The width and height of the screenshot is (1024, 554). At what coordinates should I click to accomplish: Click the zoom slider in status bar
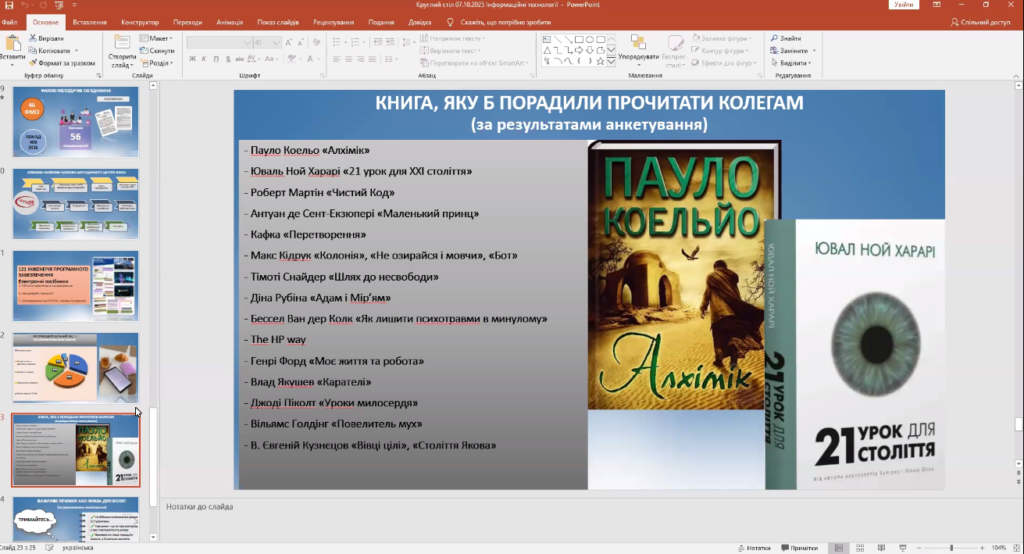click(x=950, y=547)
